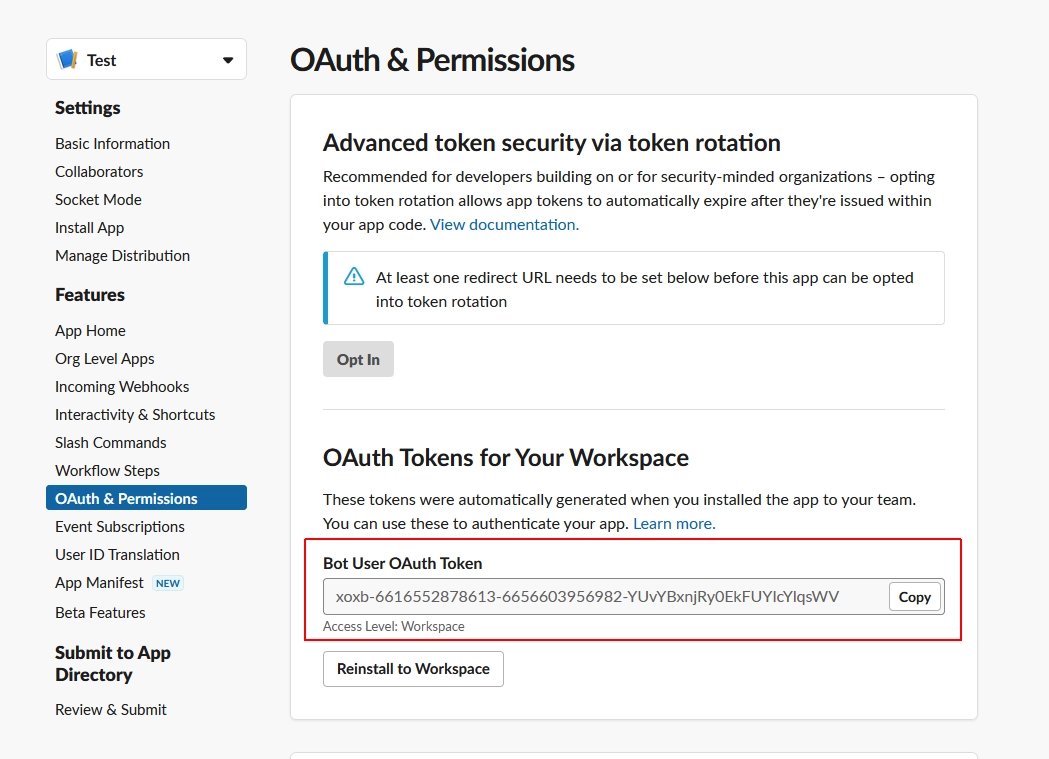Open Basic Information settings page
1049x759 pixels.
(x=112, y=144)
